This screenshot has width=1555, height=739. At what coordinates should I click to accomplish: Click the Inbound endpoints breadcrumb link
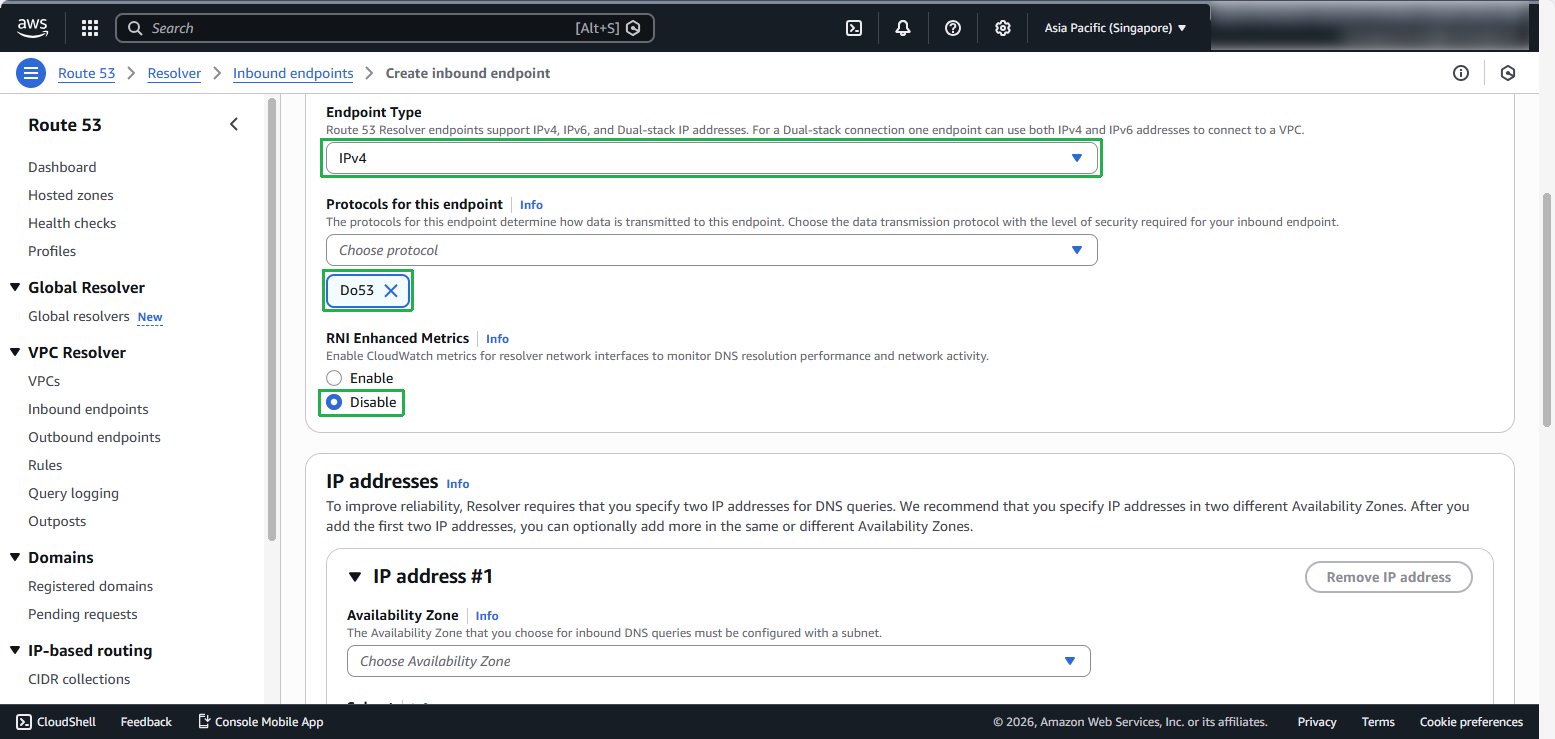pos(293,73)
